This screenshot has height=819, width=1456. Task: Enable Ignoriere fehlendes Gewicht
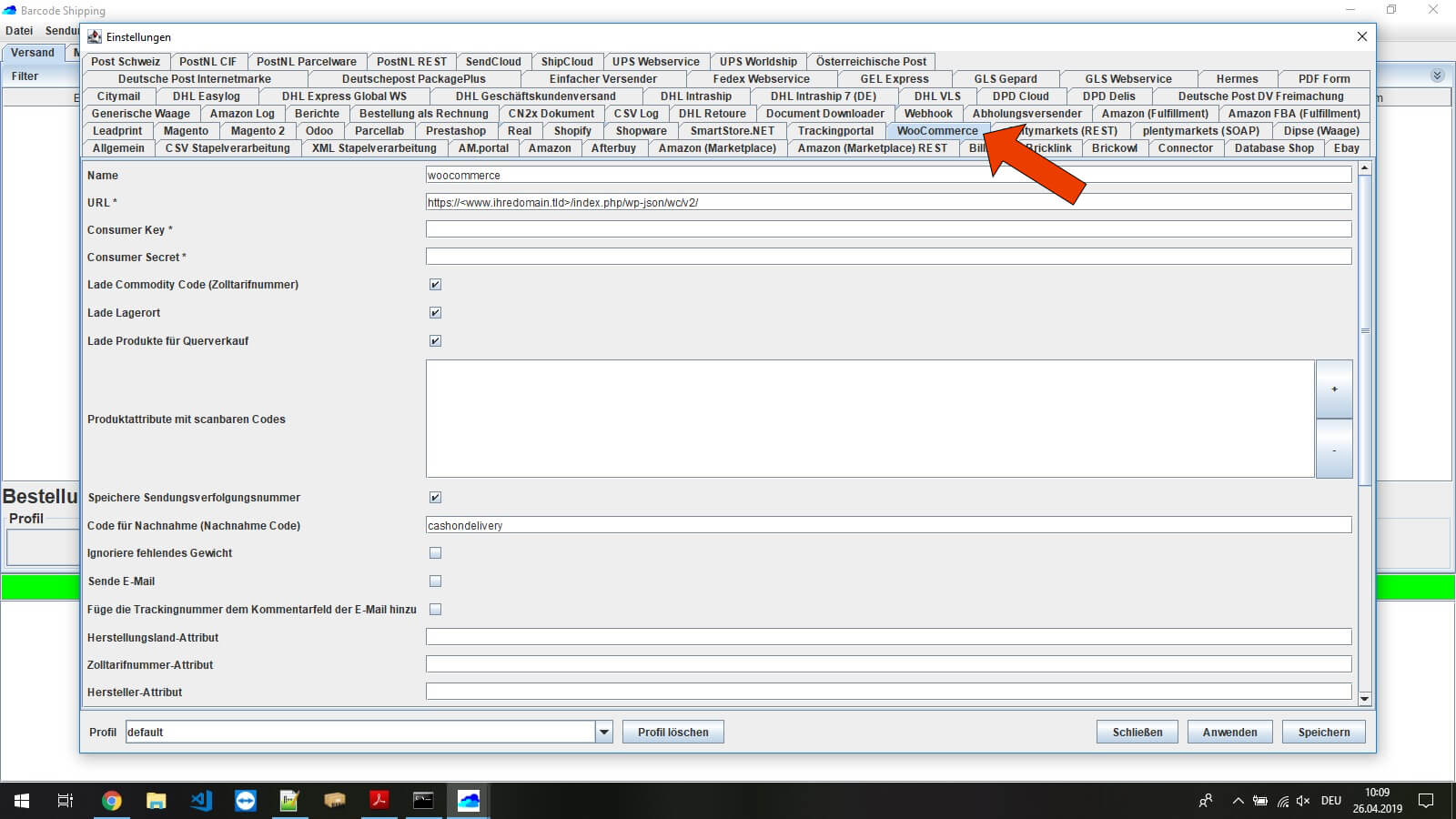[435, 553]
